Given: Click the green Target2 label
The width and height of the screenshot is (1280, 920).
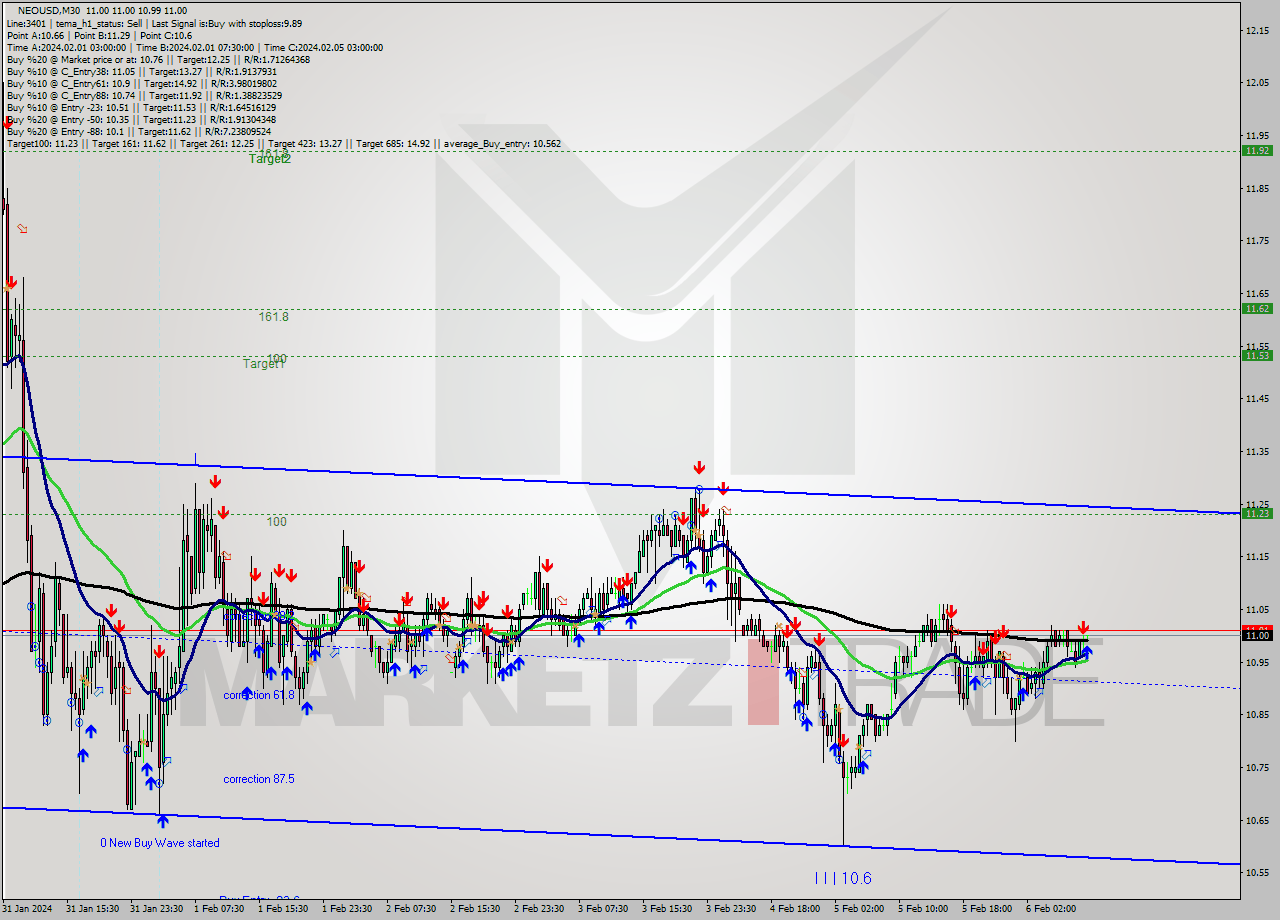Looking at the screenshot, I should 270,159.
